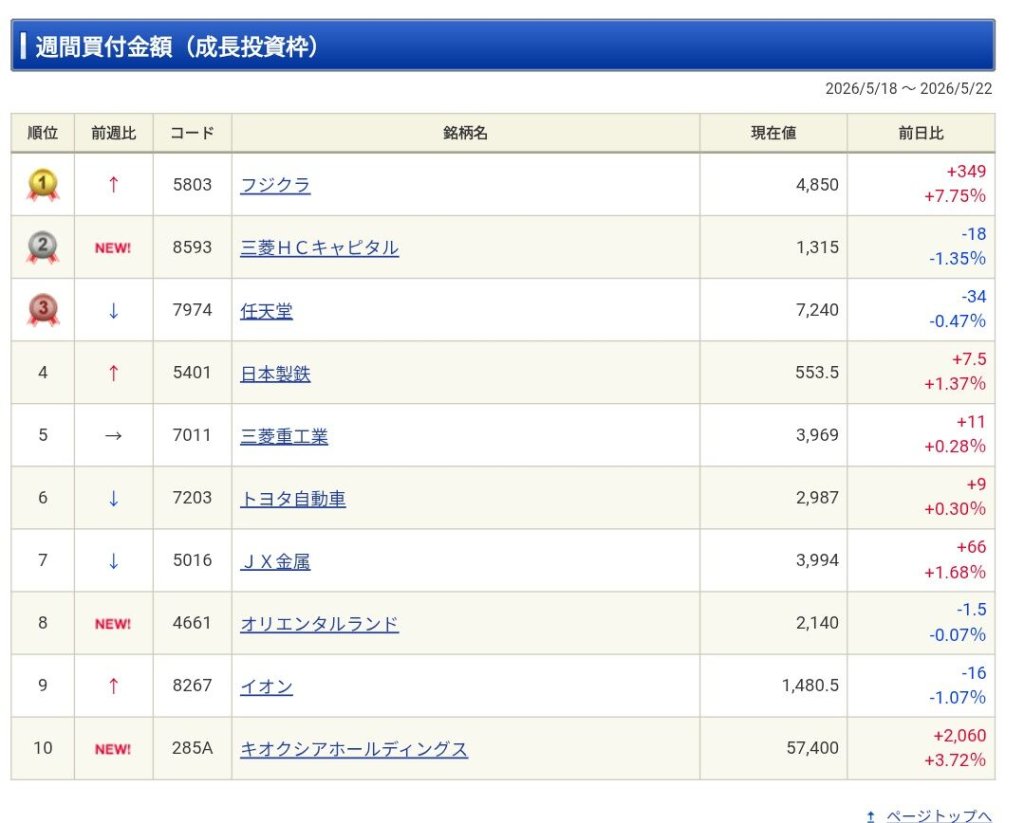
Task: Click the date range 2026/5/18 ～ 2026/5/22
Action: click(x=908, y=89)
